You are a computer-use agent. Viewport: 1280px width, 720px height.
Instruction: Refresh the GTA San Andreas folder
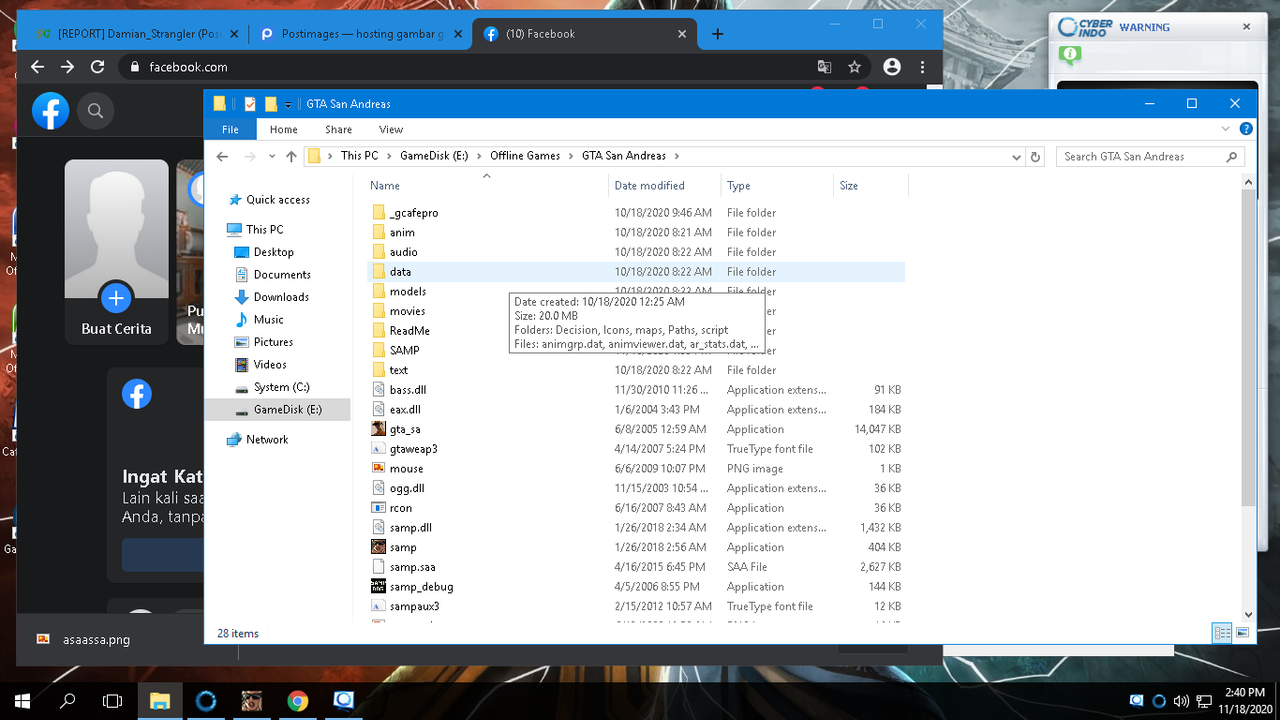[1036, 157]
